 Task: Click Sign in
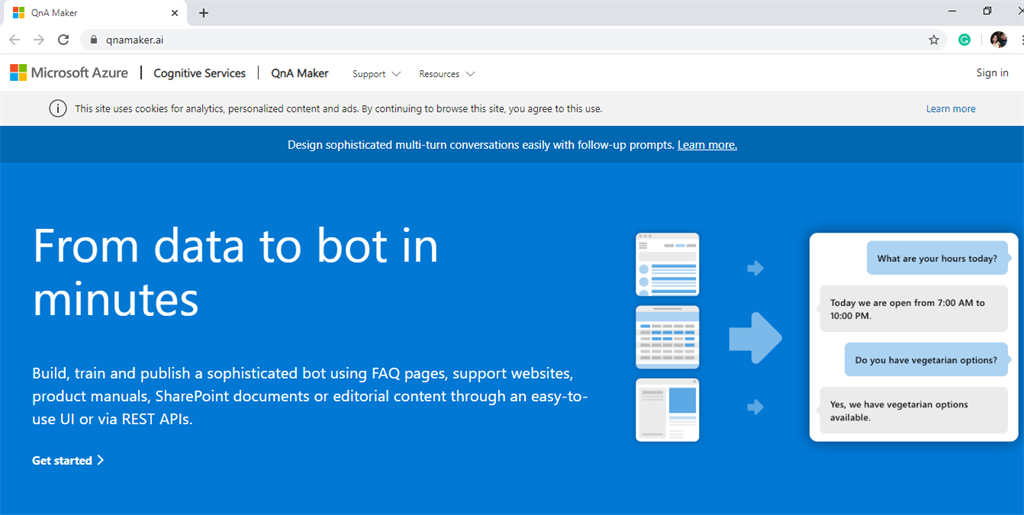(992, 73)
